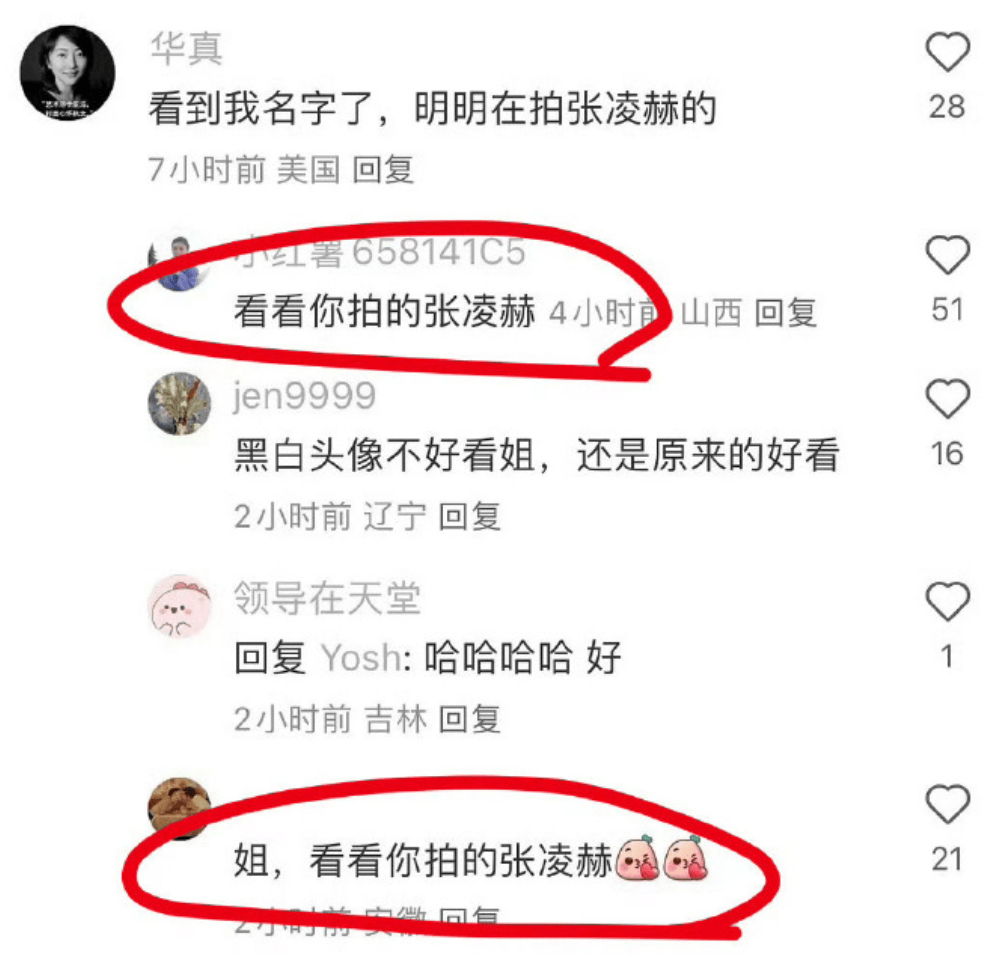
Task: Open the username jen9999
Action: coord(304,396)
